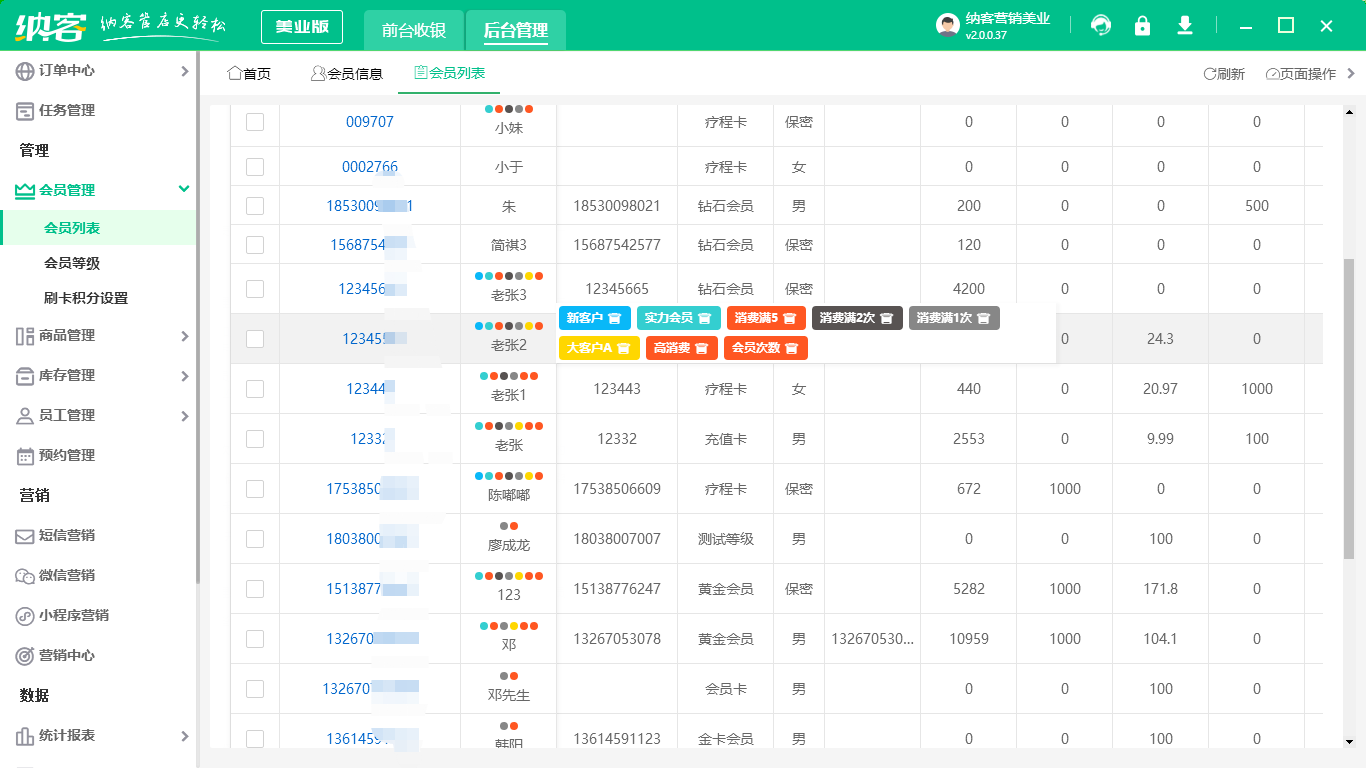Click the 预约管理 calendar icon

pos(24,456)
